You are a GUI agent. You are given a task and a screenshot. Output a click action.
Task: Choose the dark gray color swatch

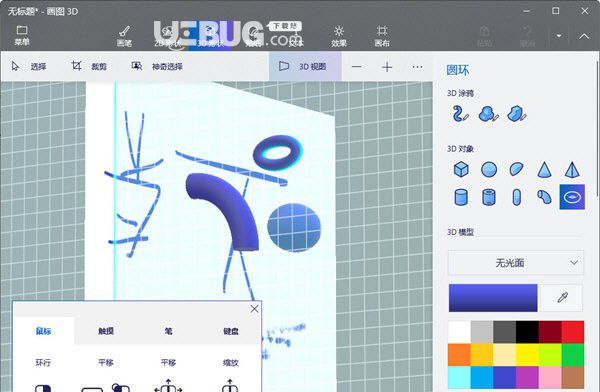(504, 332)
